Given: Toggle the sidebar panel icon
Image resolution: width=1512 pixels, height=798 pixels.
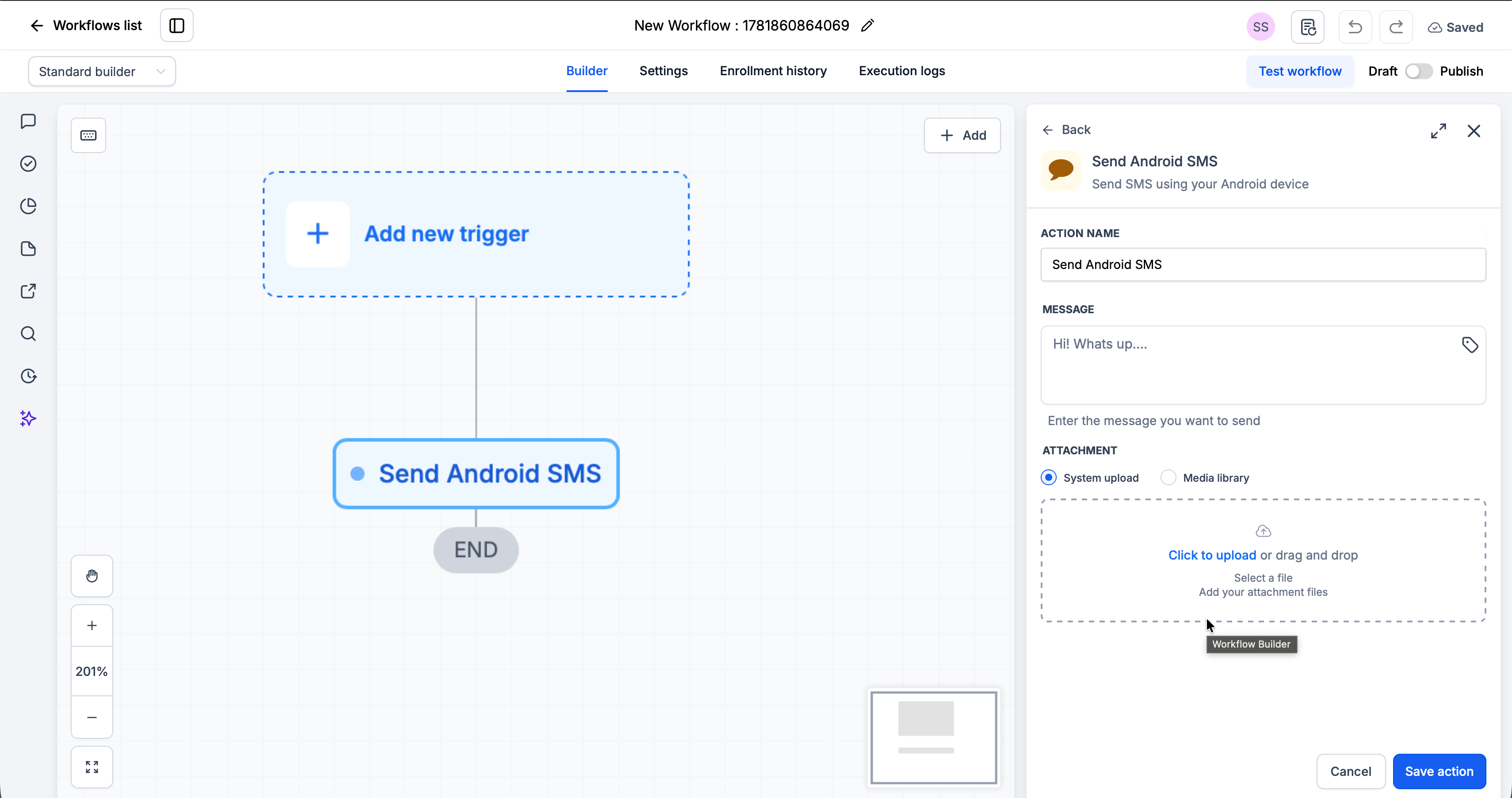Looking at the screenshot, I should [x=177, y=26].
